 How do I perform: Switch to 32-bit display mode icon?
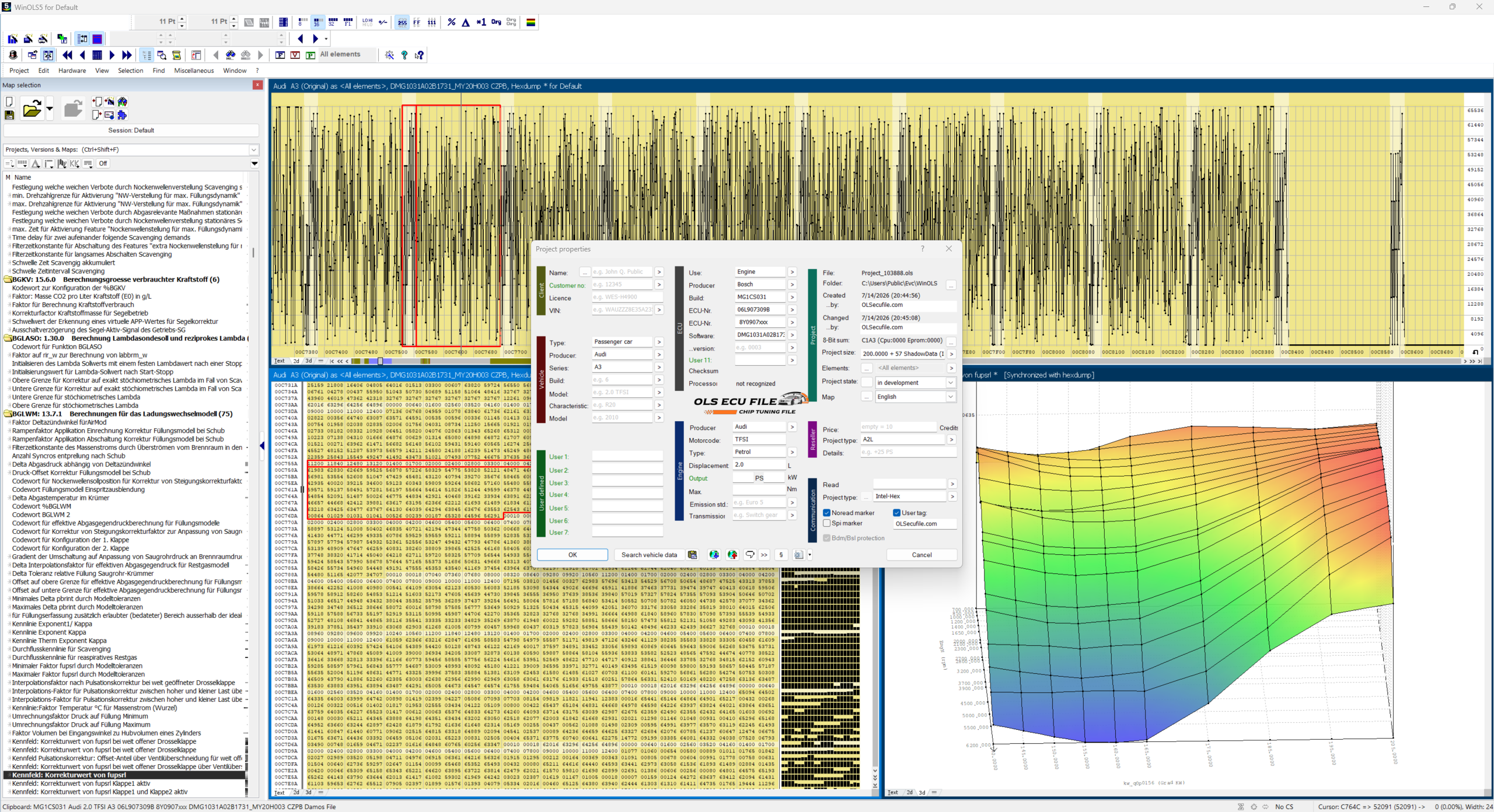(x=333, y=22)
